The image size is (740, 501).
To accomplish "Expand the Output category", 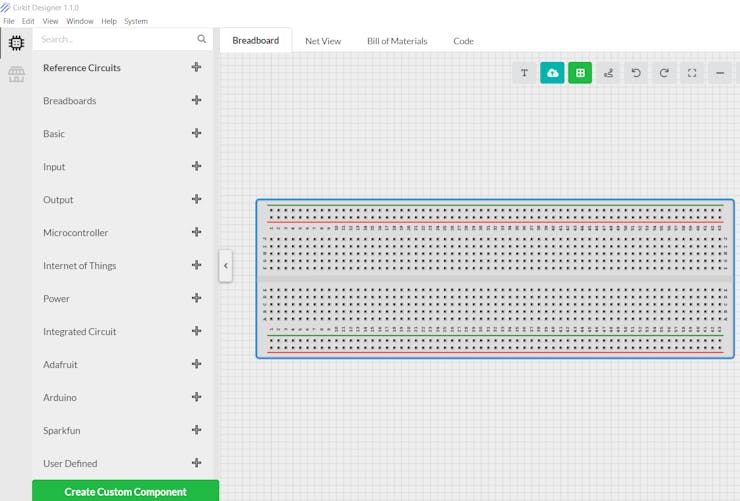I will 197,199.
